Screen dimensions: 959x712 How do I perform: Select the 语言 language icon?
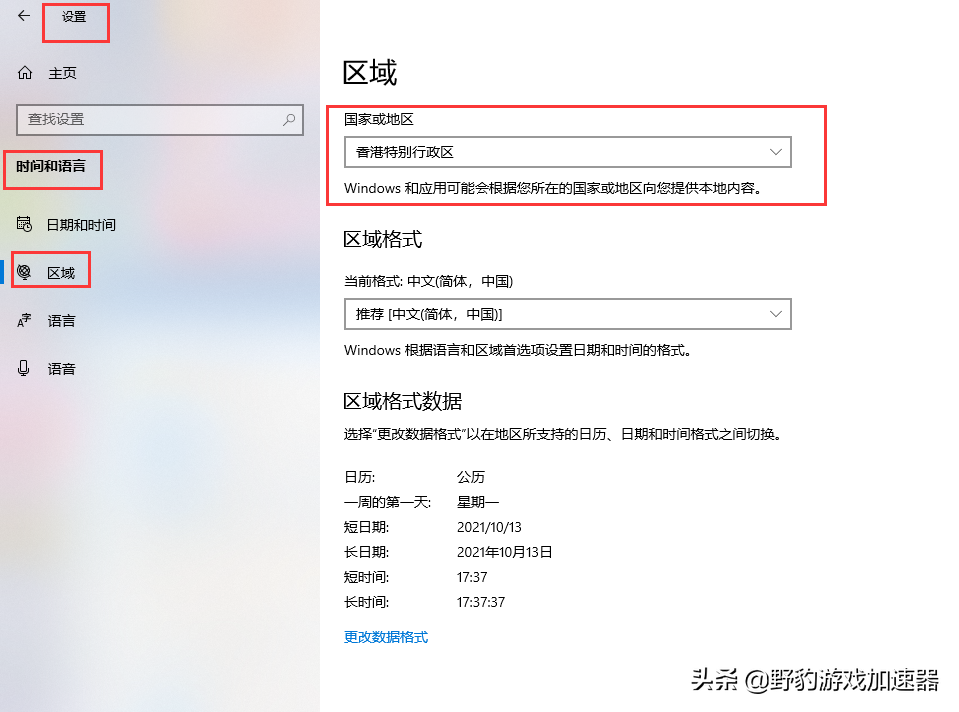[24, 320]
